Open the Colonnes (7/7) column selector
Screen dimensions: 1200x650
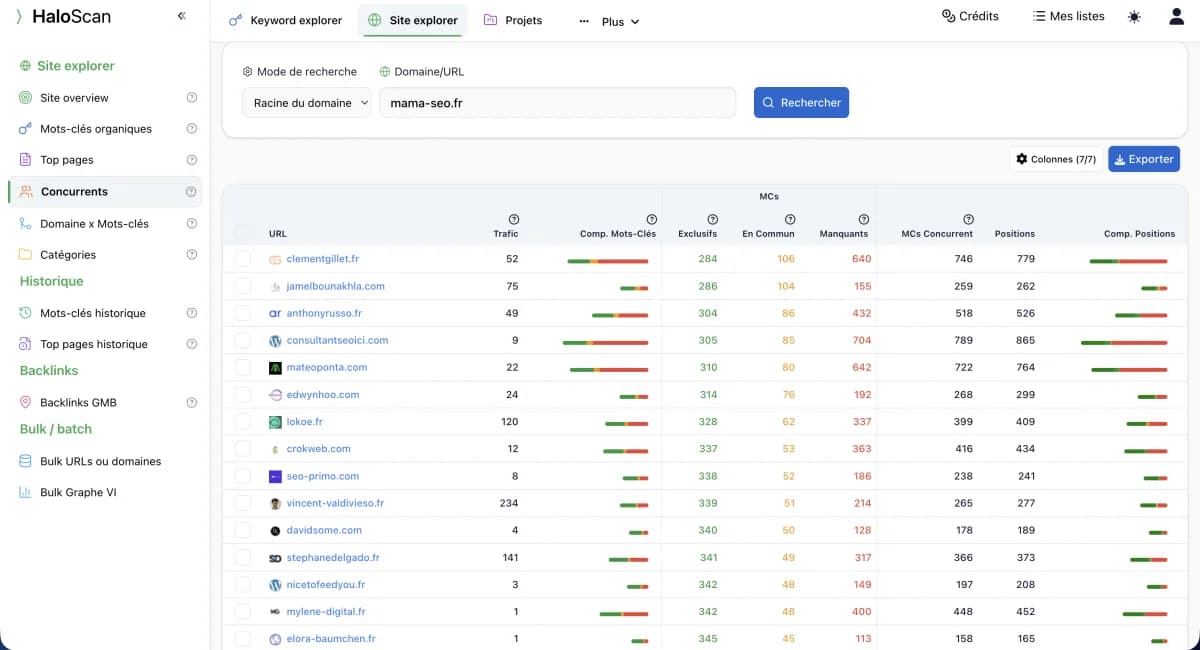click(x=1056, y=159)
